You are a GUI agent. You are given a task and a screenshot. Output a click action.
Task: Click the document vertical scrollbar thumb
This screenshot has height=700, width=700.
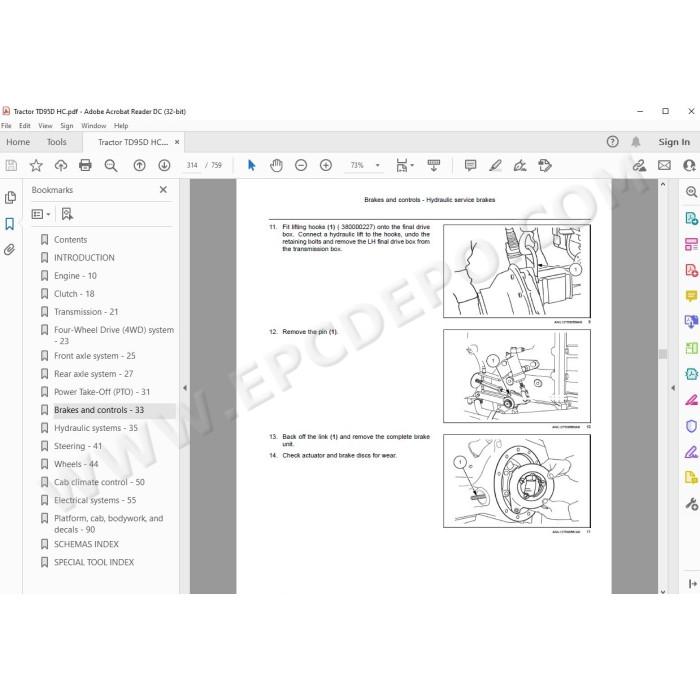[663, 354]
